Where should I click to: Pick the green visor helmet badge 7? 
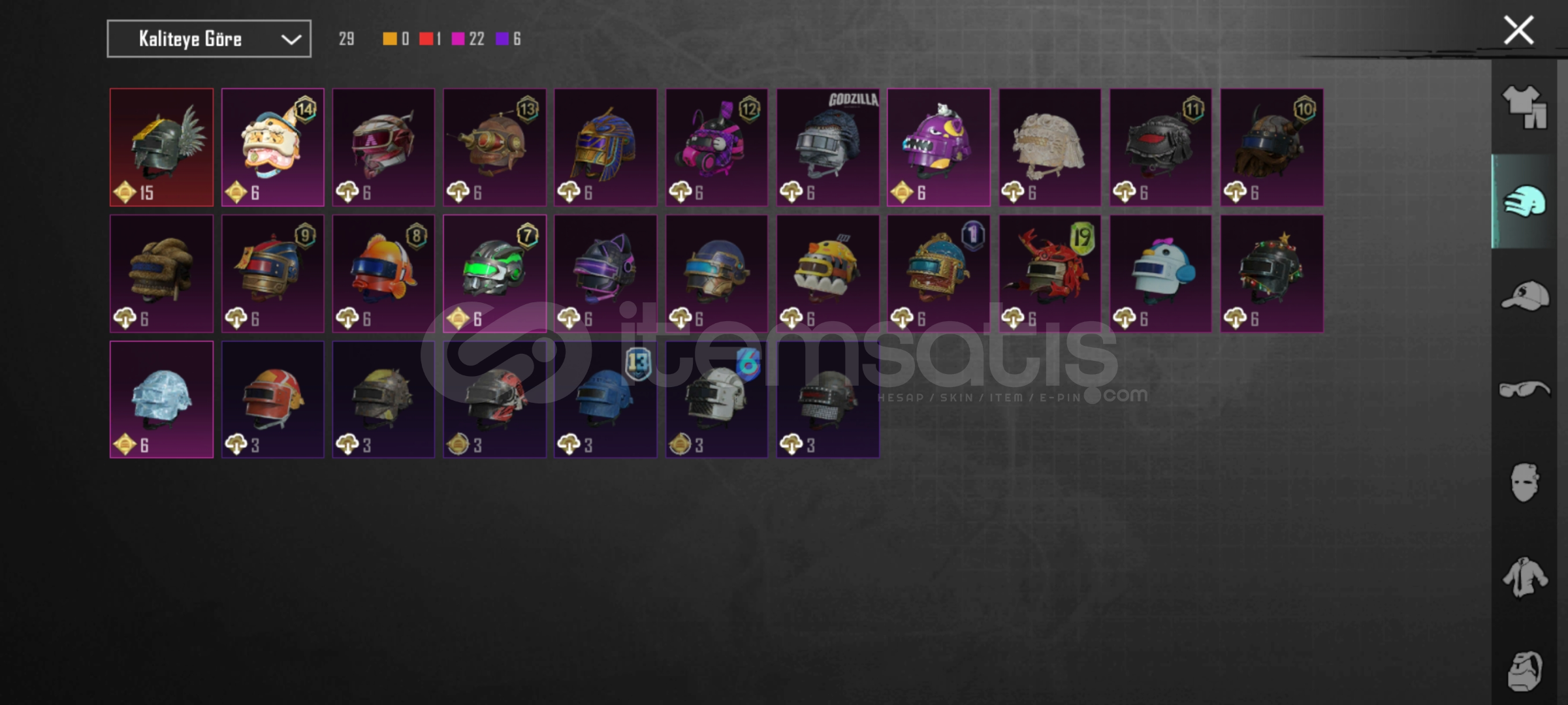pyautogui.click(x=494, y=274)
